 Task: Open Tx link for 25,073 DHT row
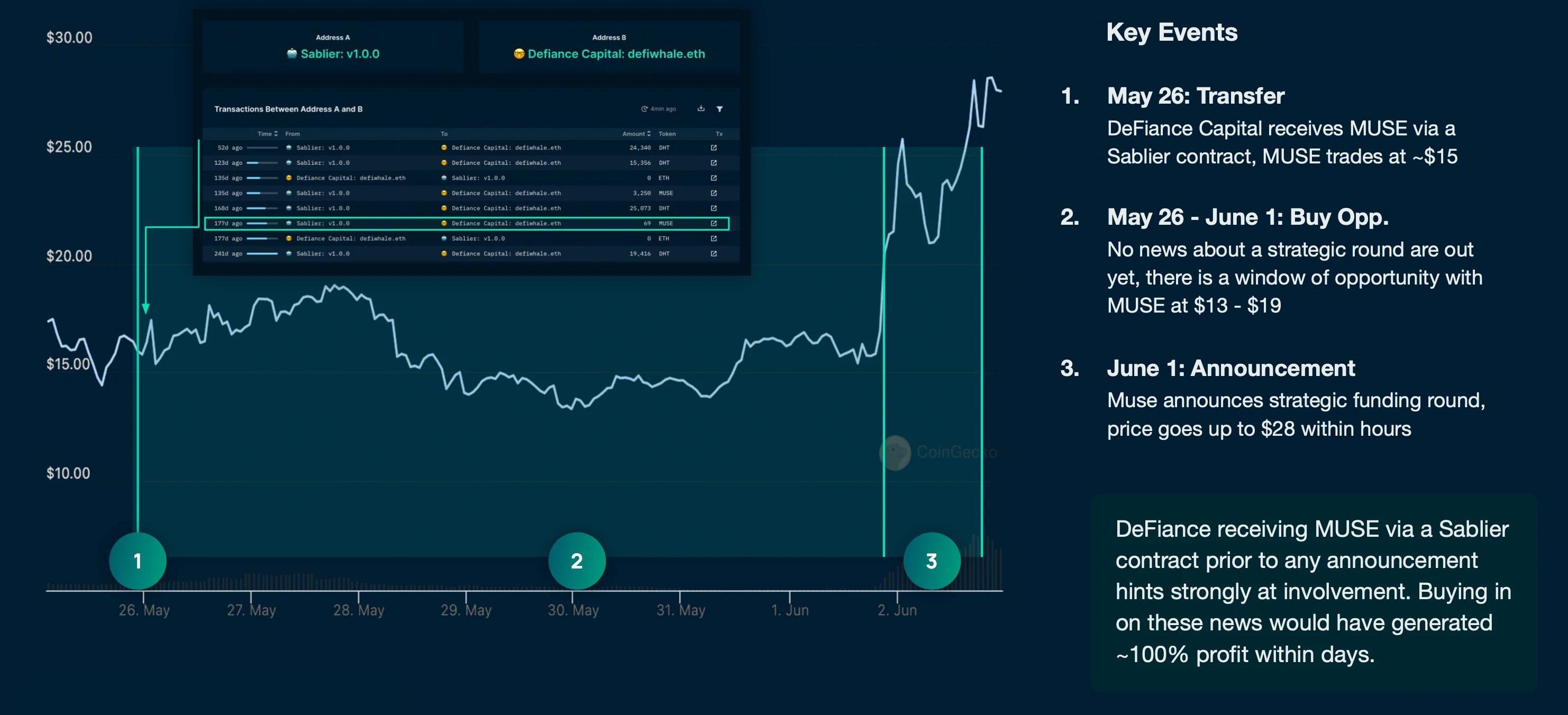pyautogui.click(x=714, y=208)
